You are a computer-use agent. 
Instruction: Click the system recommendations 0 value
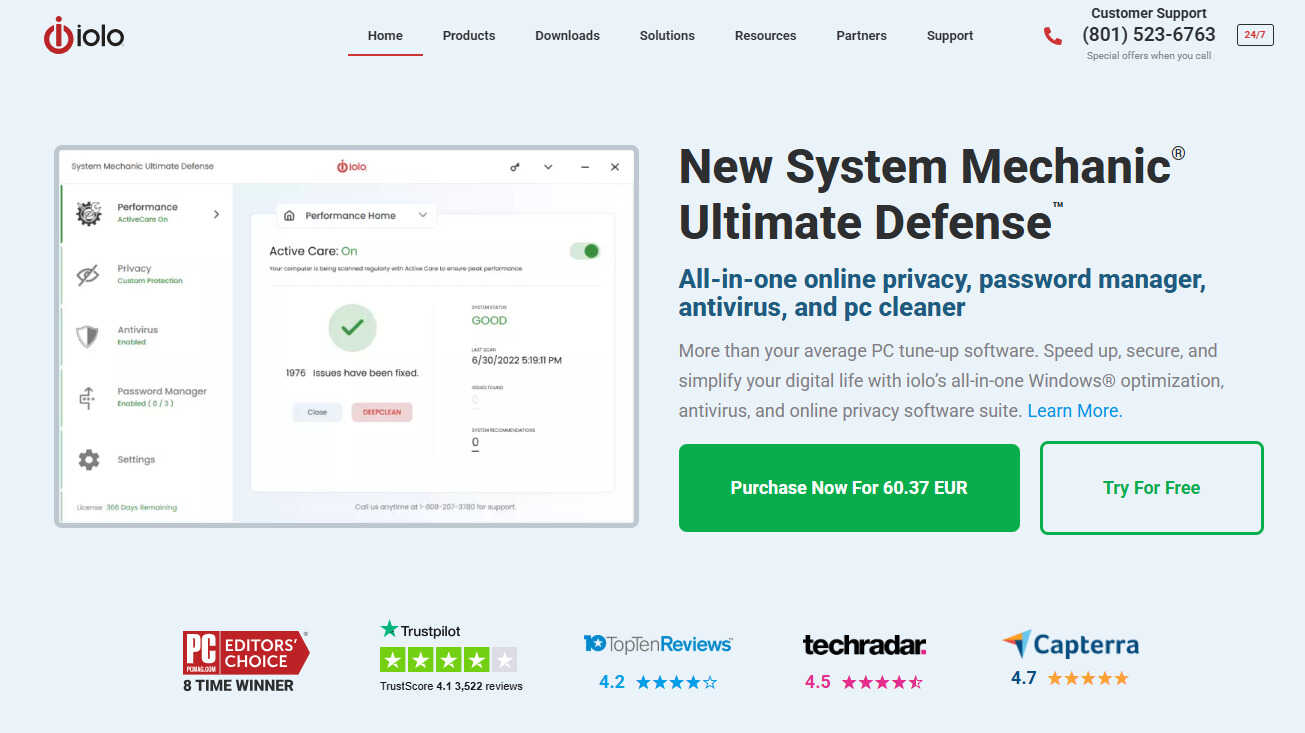pos(475,443)
